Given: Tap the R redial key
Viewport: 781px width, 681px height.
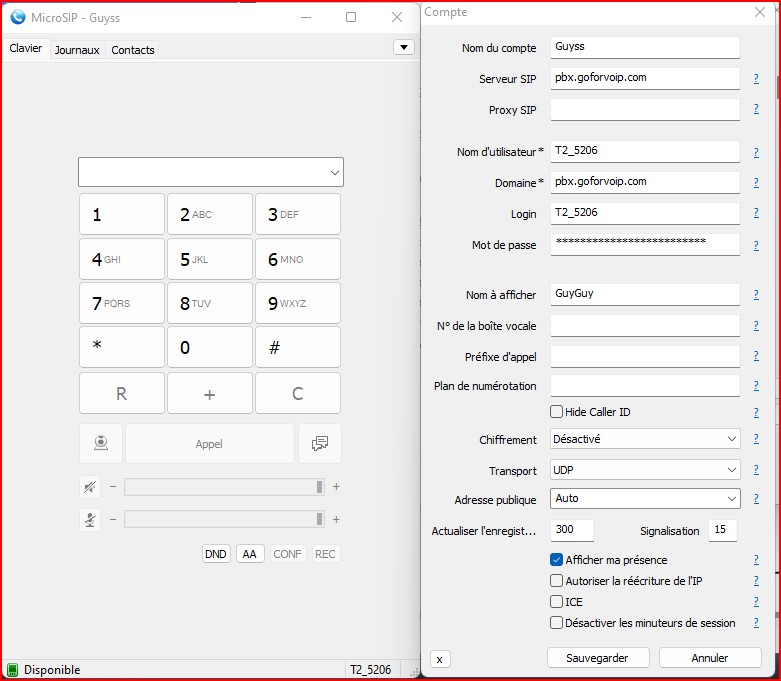Looking at the screenshot, I should point(122,394).
